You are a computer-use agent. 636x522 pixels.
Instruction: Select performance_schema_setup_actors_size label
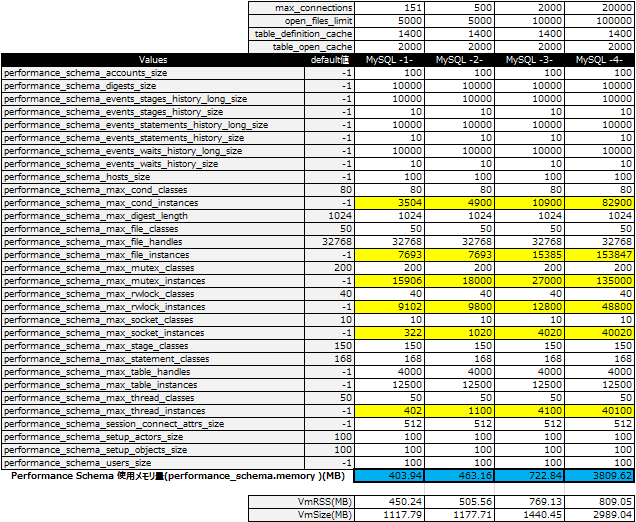(153, 436)
